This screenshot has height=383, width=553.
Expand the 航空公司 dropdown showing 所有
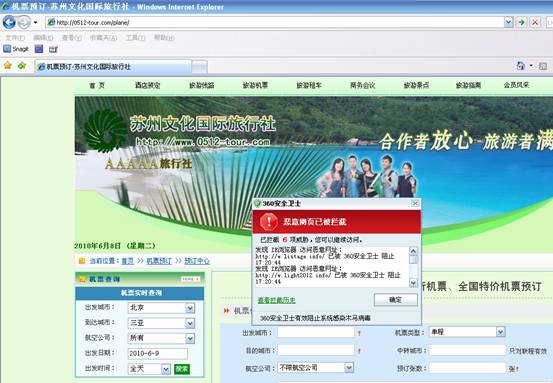[x=190, y=338]
